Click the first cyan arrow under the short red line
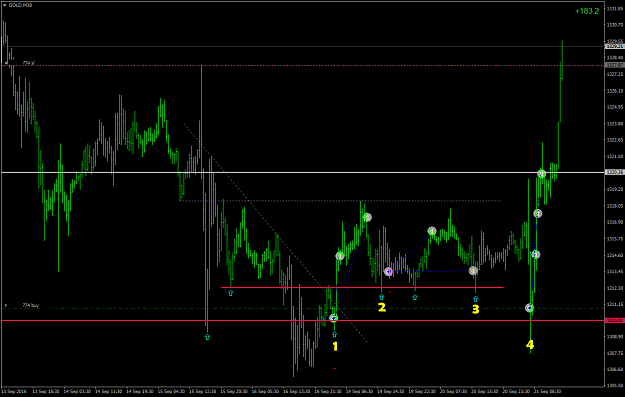625x397 pixels. [x=230, y=293]
